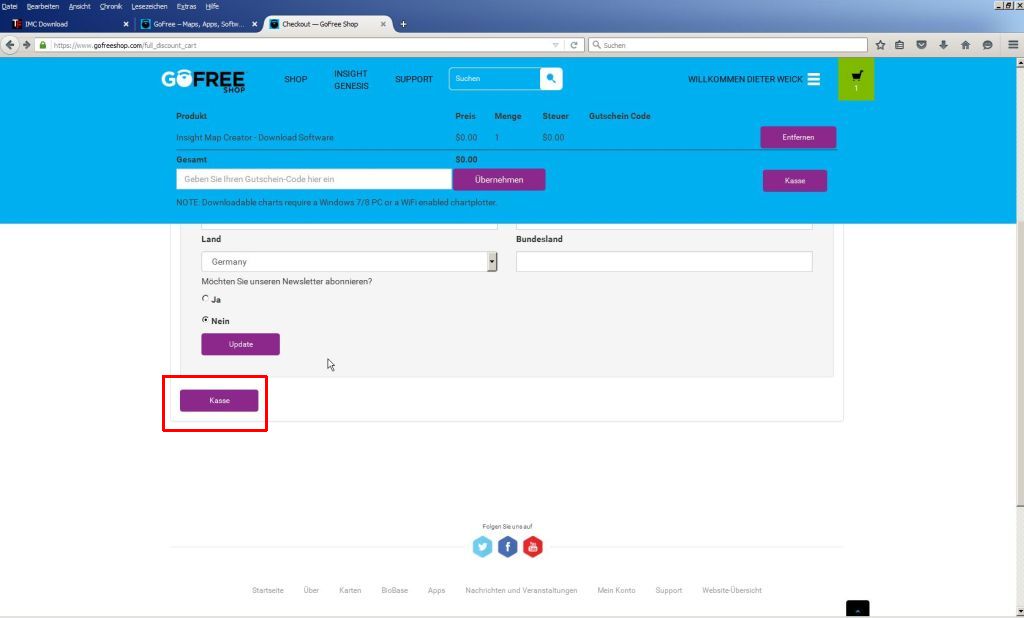Open the Lesezeichen menu
1024x618 pixels.
point(149,6)
